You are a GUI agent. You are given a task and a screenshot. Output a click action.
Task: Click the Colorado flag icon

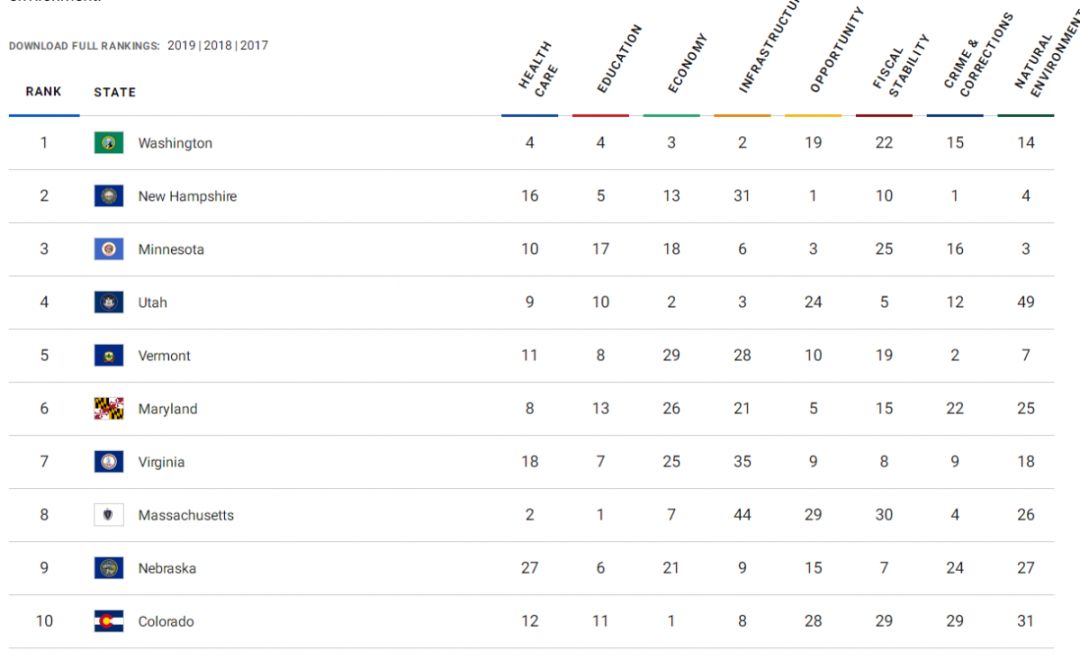(109, 621)
